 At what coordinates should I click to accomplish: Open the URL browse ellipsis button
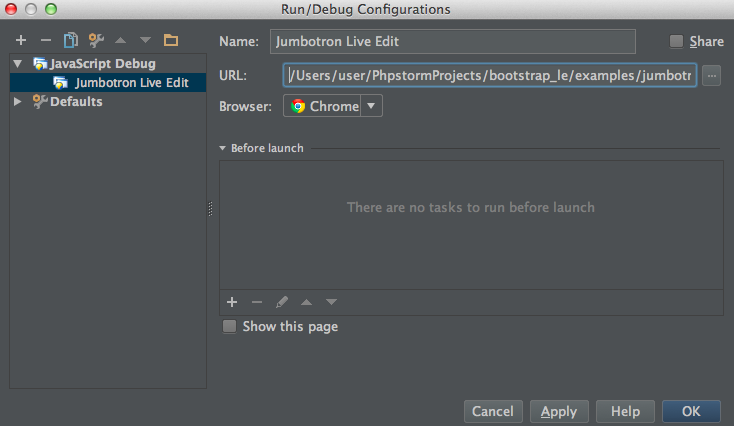point(712,75)
